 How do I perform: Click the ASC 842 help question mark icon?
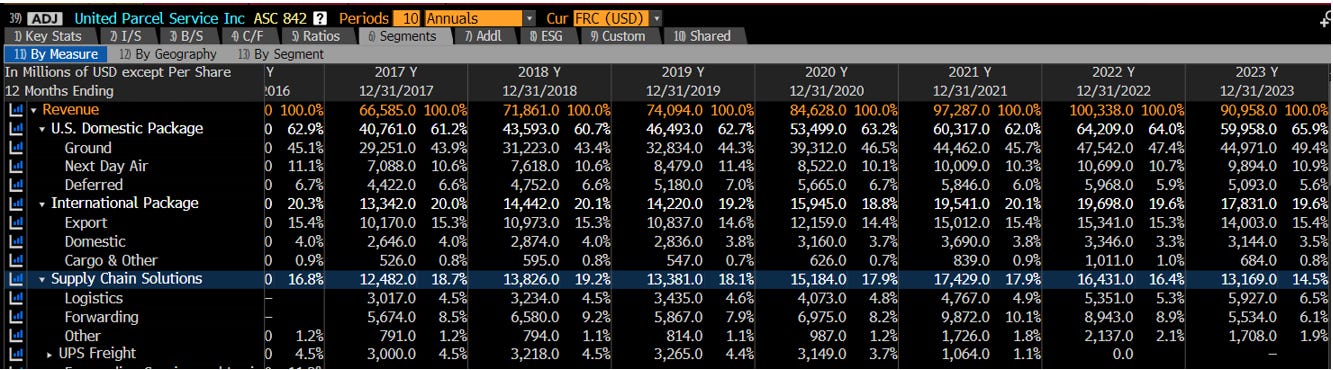click(320, 18)
